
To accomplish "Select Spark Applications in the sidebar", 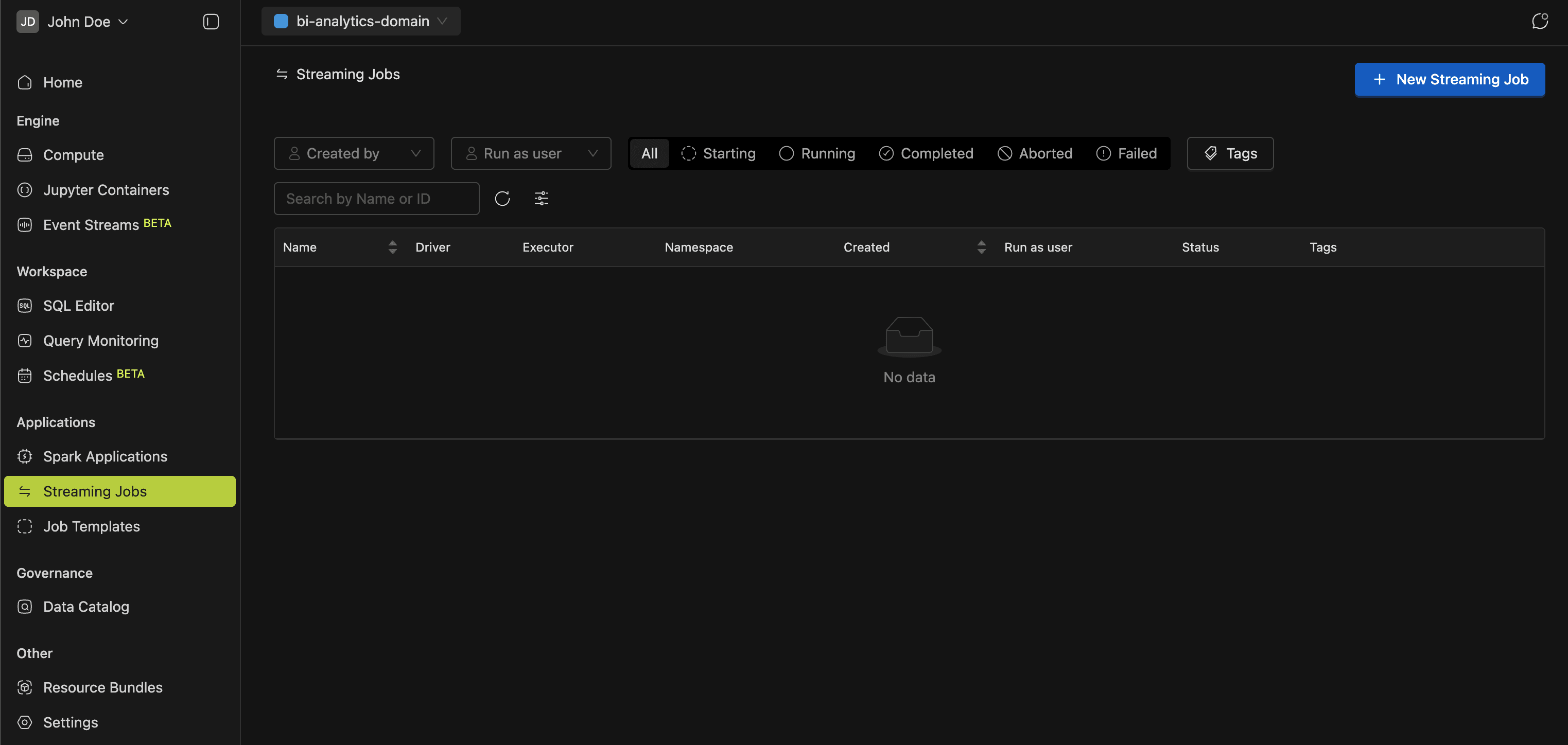I will tap(104, 456).
